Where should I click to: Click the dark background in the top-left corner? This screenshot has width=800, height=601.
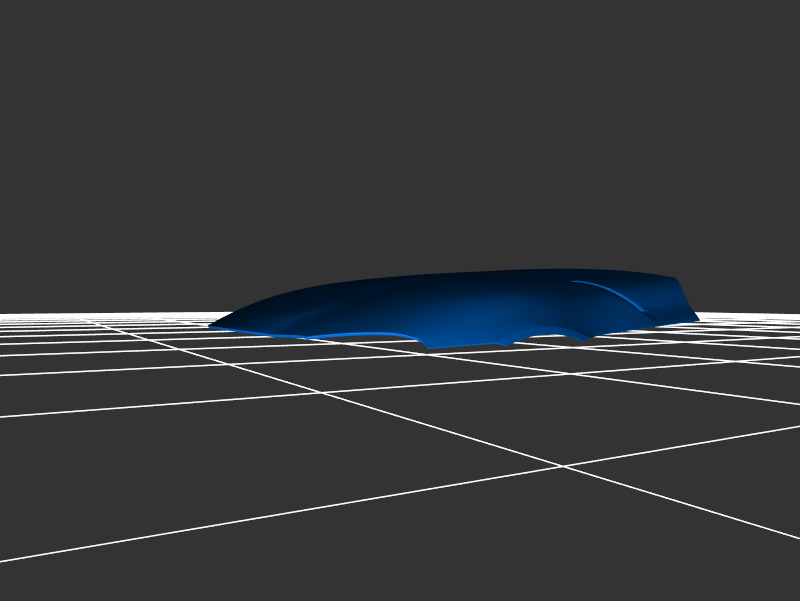click(40, 40)
